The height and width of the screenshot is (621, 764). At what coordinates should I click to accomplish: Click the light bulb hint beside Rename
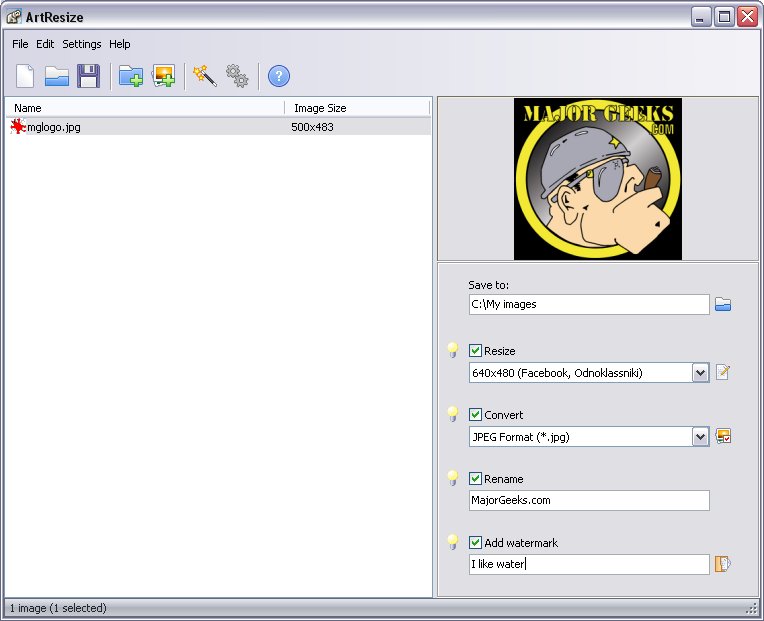pyautogui.click(x=453, y=478)
